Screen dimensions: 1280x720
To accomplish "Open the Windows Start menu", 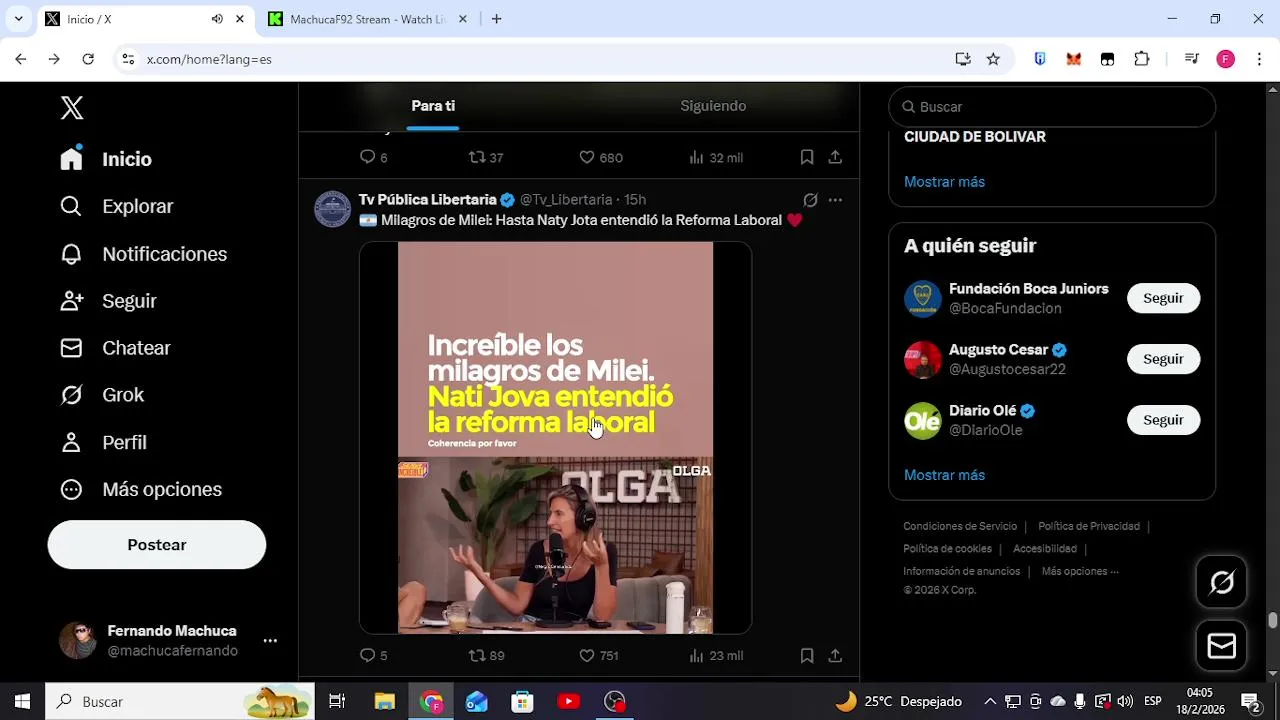I will (x=22, y=702).
